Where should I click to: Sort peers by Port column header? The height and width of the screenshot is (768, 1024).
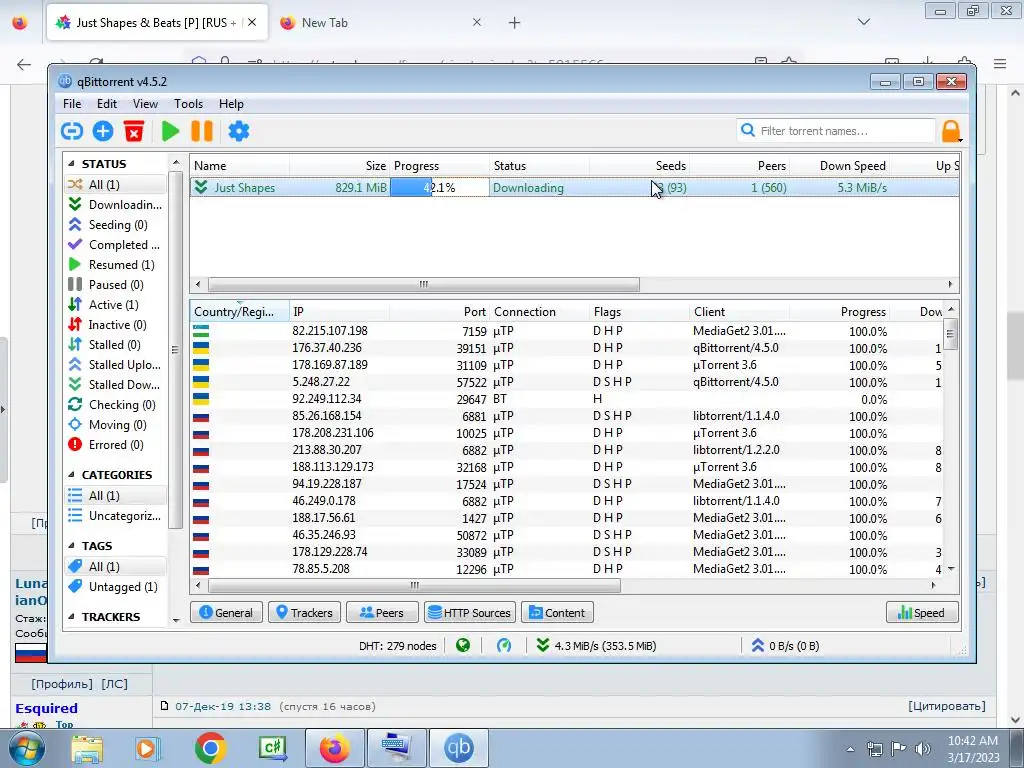click(x=439, y=312)
